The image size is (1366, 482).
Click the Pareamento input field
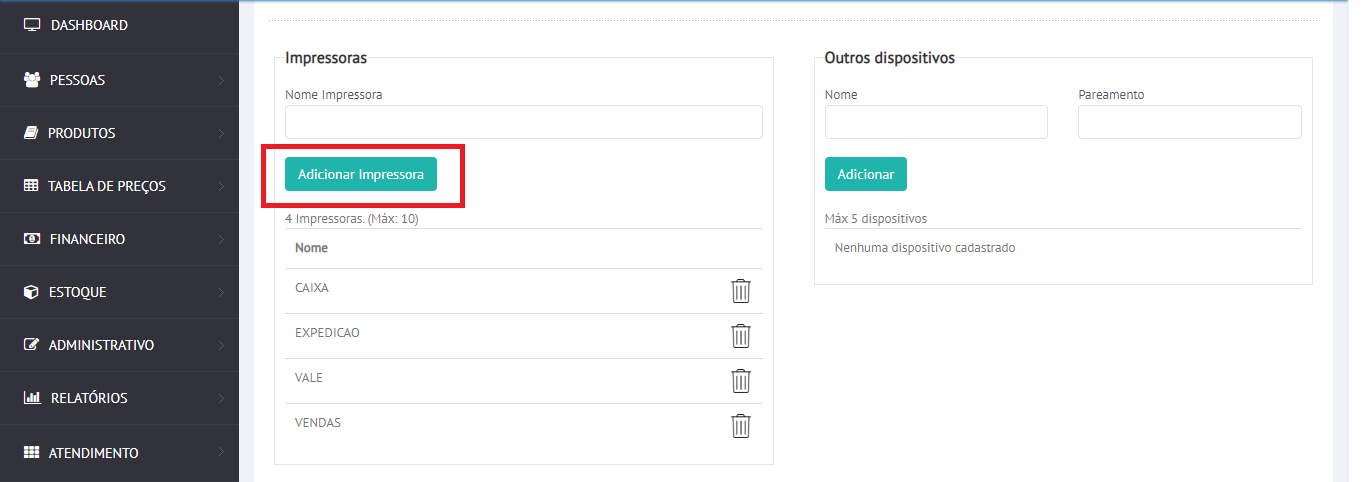pyautogui.click(x=1189, y=122)
